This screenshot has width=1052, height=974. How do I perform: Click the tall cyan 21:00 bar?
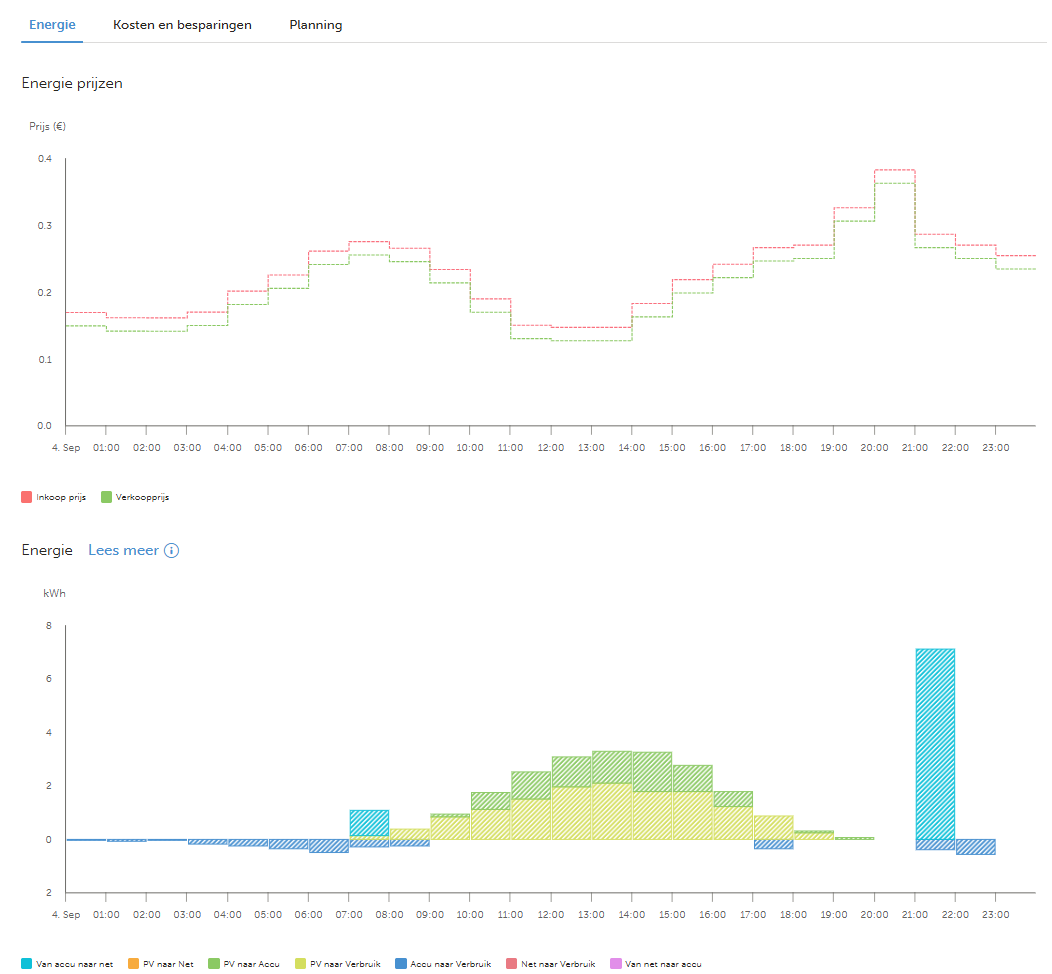point(935,744)
